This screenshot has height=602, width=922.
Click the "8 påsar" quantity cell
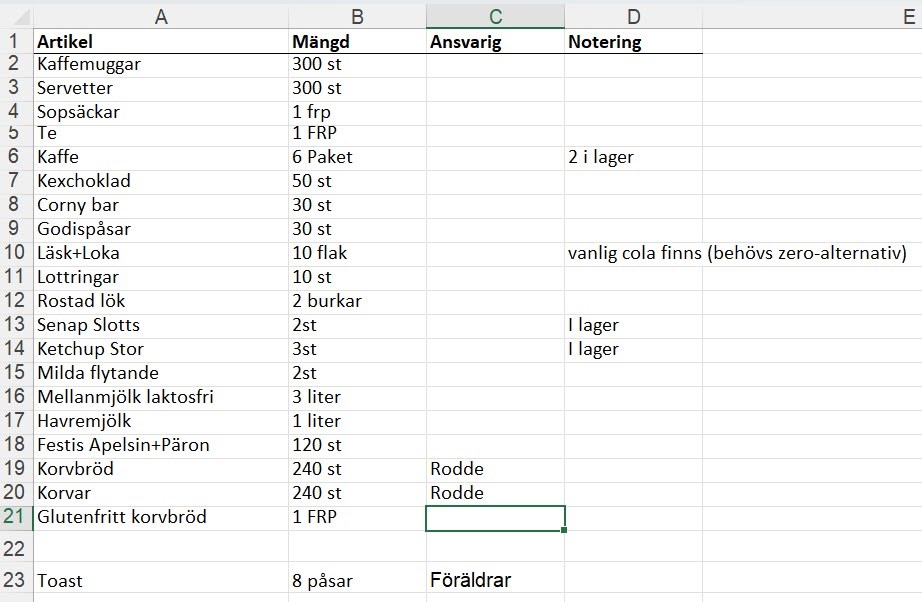pos(357,580)
